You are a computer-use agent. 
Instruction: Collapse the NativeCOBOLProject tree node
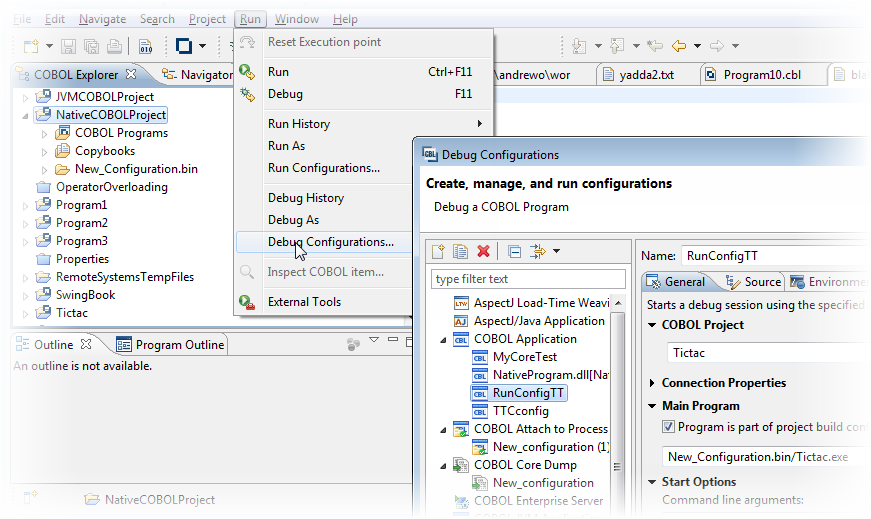pos(25,116)
